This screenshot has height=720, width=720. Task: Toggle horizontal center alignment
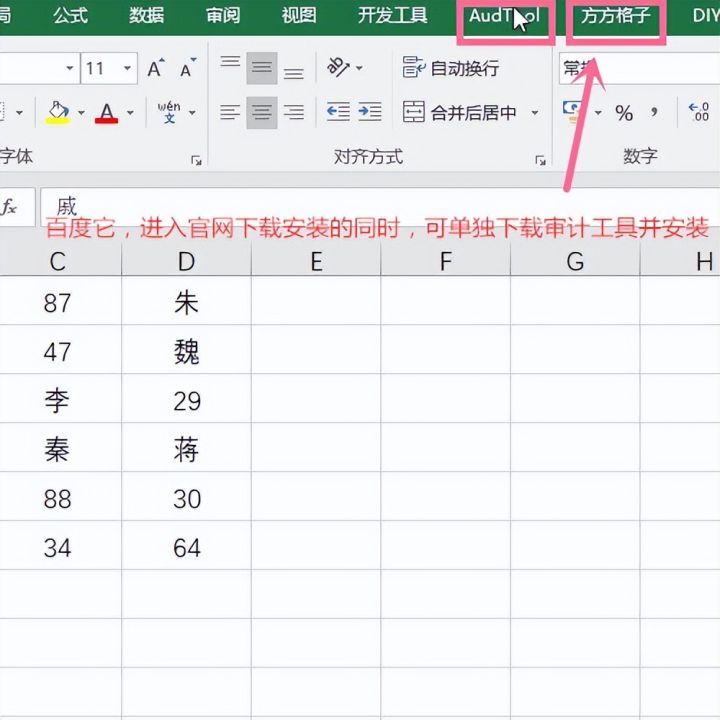point(262,112)
